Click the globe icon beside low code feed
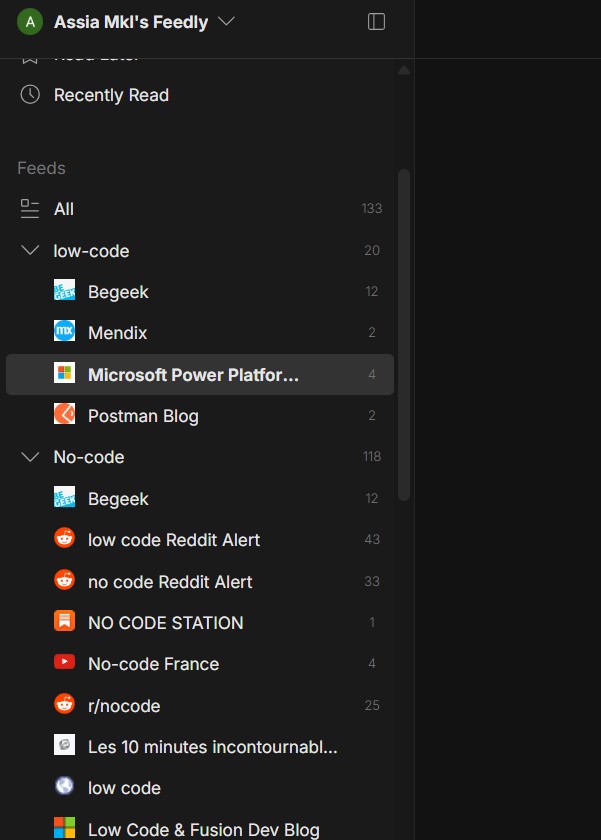Screen dimensions: 601x840 click(64, 786)
